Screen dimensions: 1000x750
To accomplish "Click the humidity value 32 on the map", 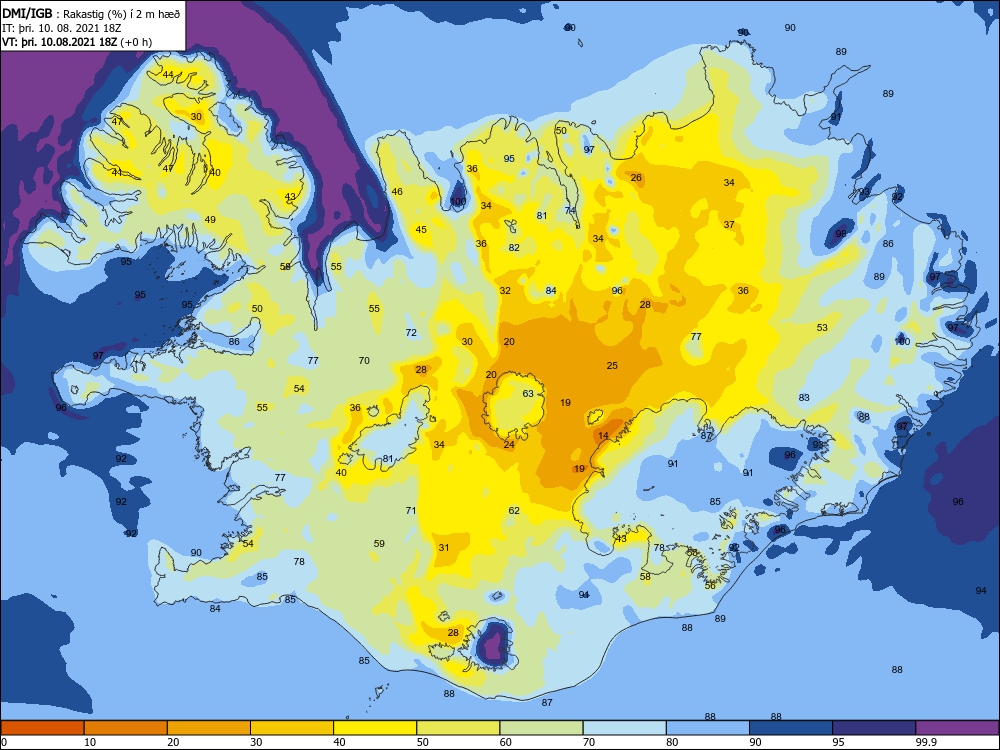I will (505, 290).
